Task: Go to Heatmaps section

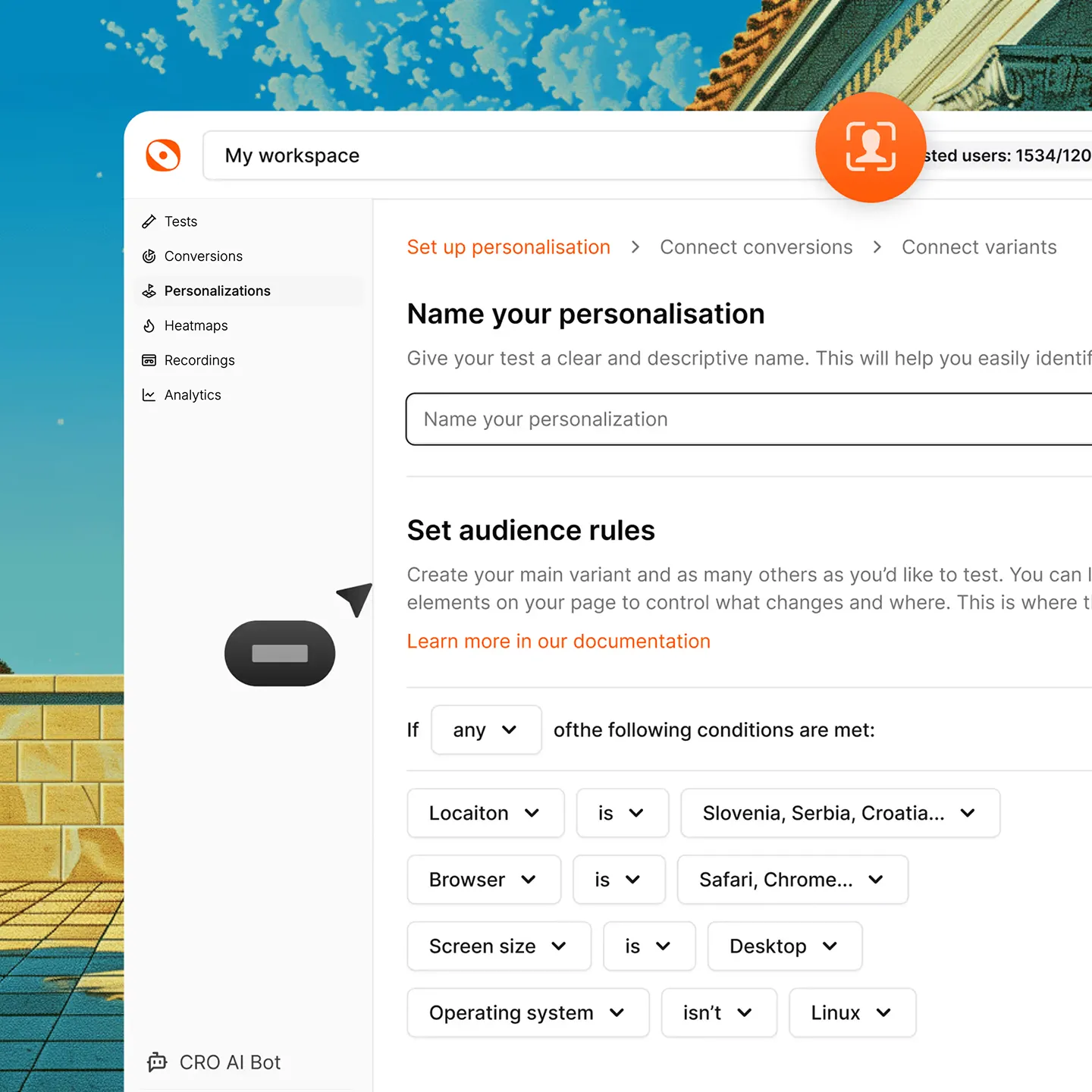Action: (249, 326)
